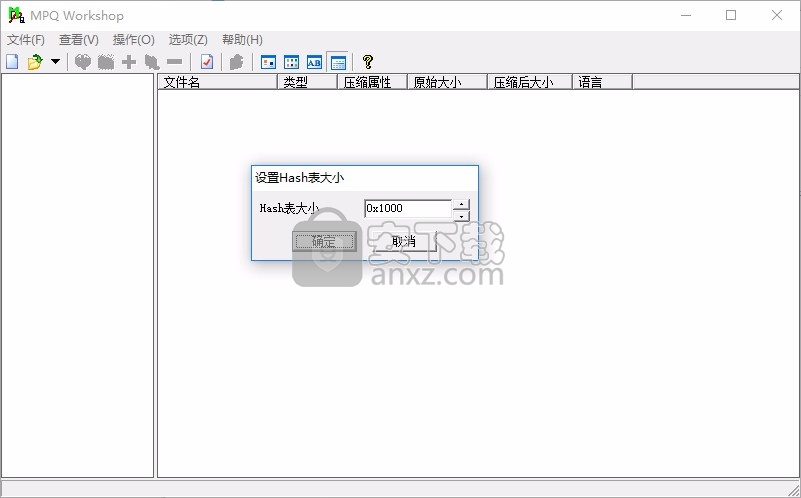
Task: Sort by 原始大小 column header
Action: point(447,82)
